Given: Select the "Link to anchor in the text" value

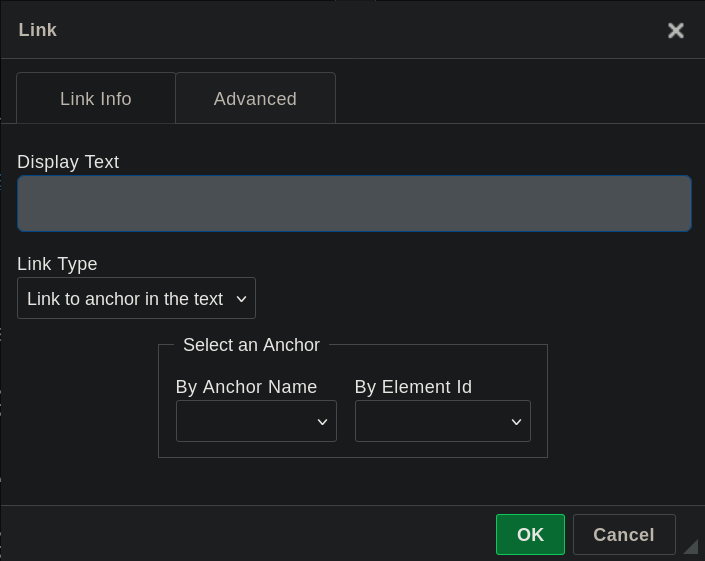Looking at the screenshot, I should tap(125, 299).
